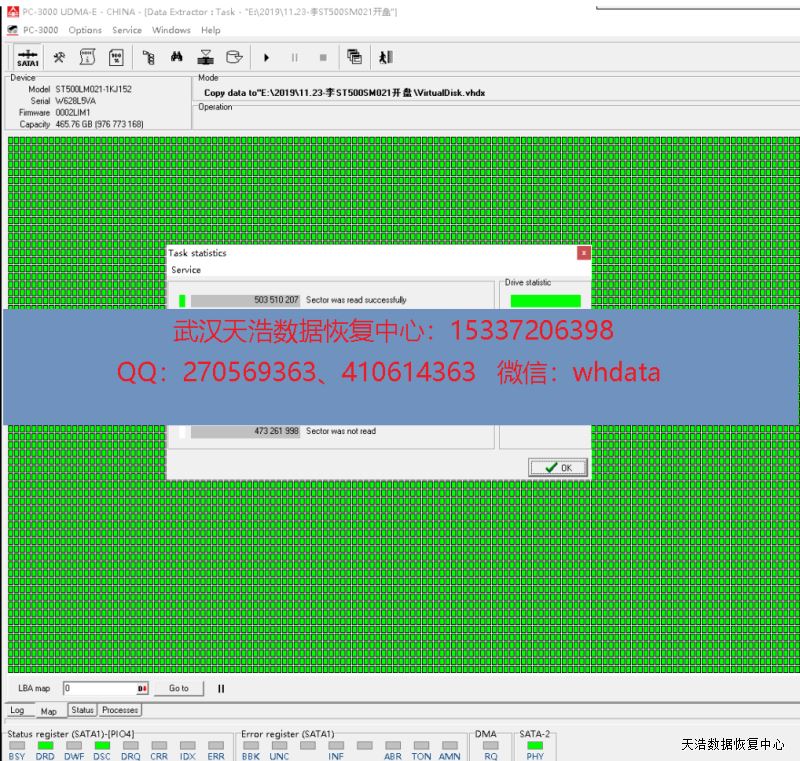The image size is (800, 761).
Task: Open the Processes tab
Action: (120, 710)
